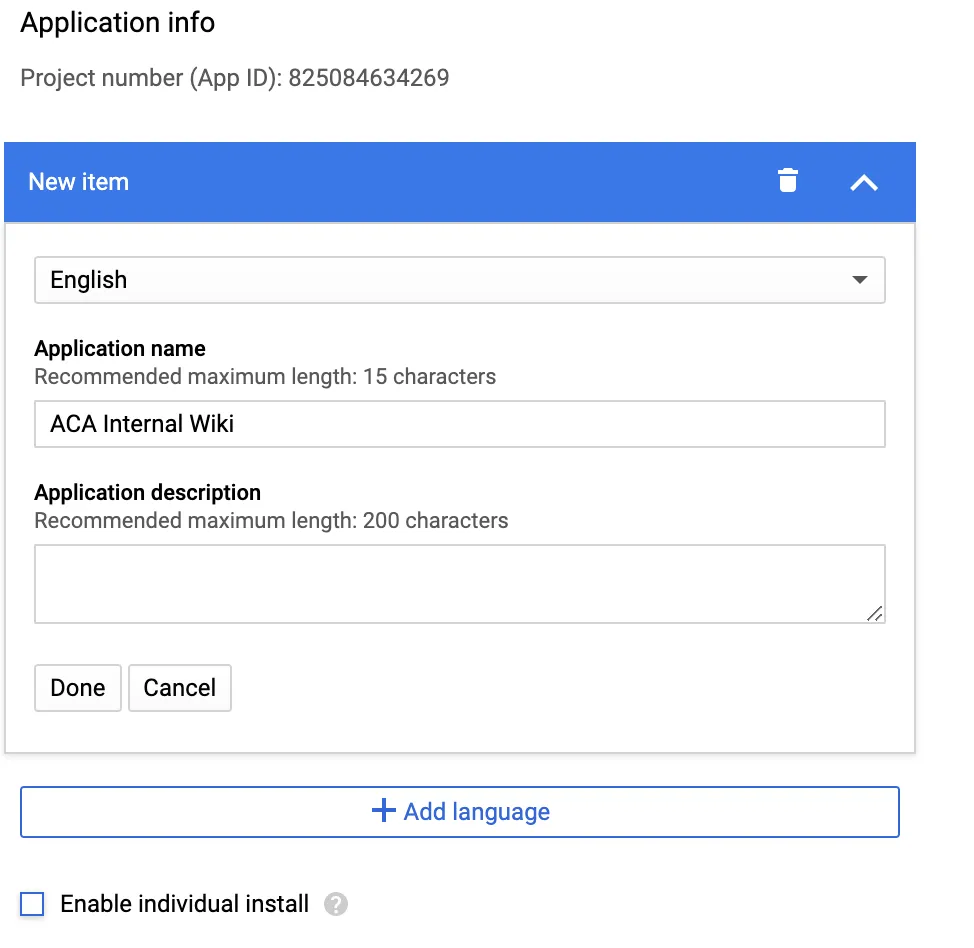This screenshot has height=948, width=974.
Task: Cancel the new item entry
Action: [179, 688]
